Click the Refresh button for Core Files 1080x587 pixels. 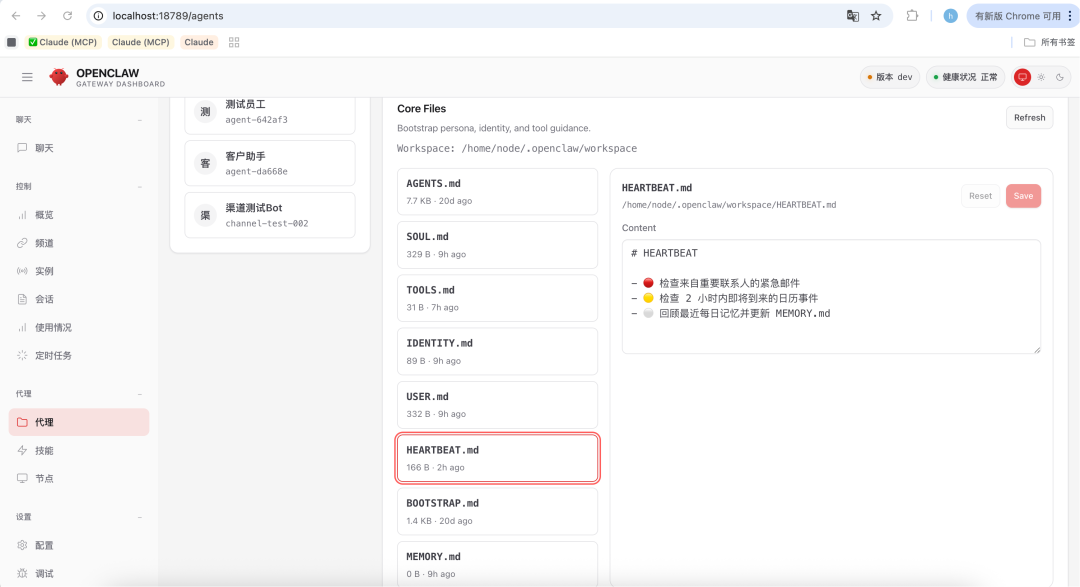point(1029,118)
